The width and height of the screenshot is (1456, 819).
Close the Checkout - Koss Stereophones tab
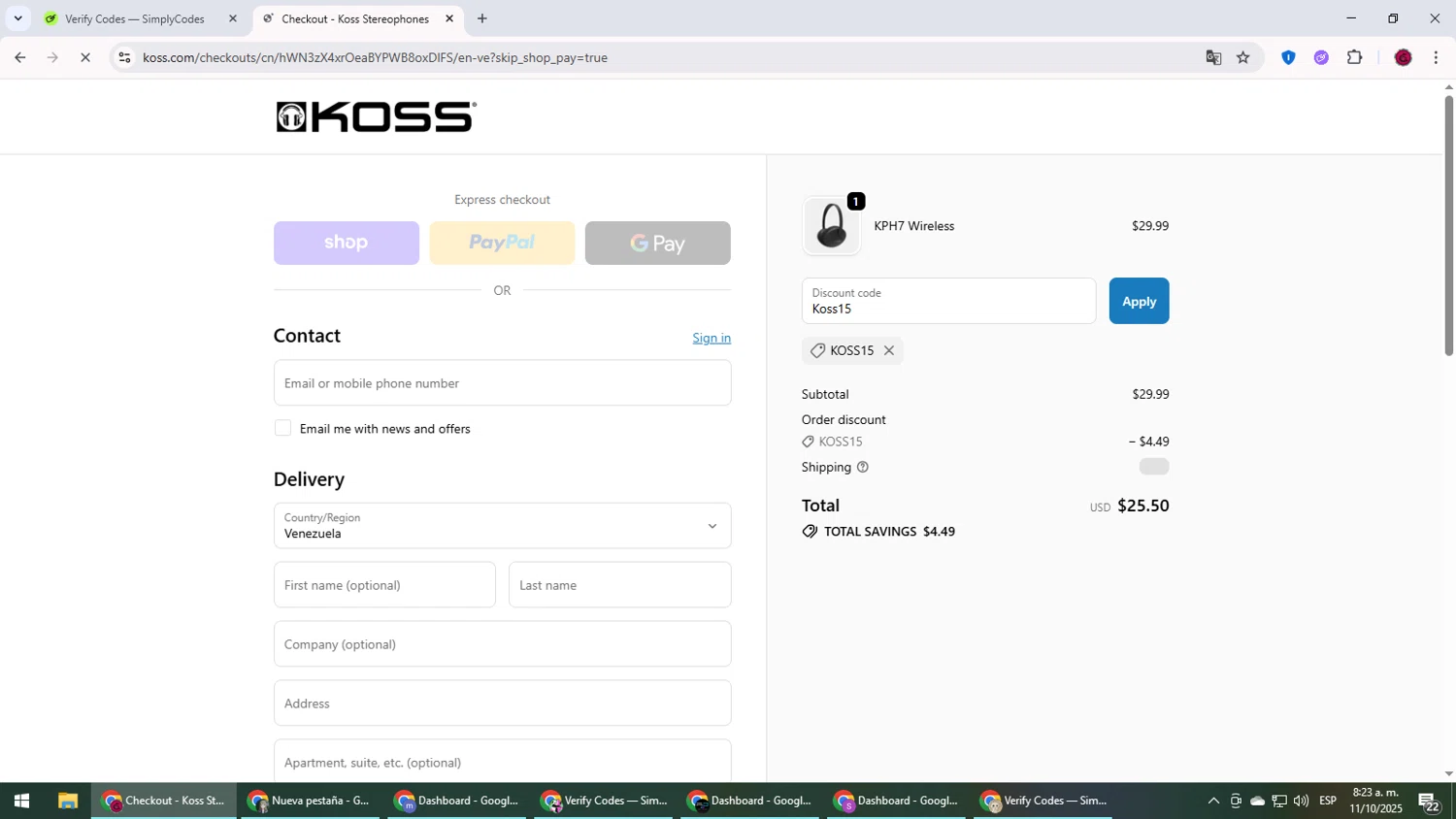click(449, 18)
